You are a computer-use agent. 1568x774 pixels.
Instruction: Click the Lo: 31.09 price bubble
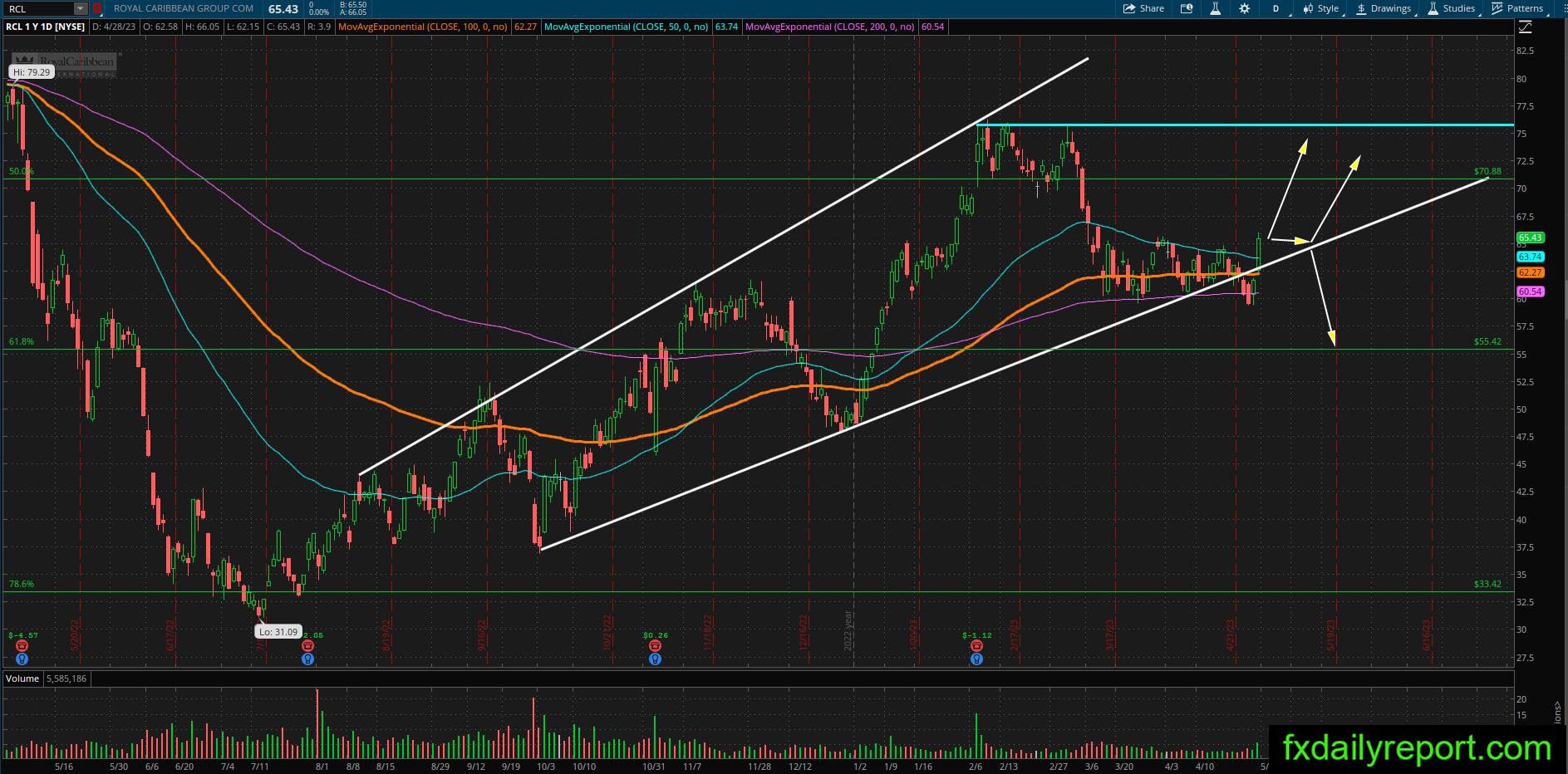pos(278,632)
